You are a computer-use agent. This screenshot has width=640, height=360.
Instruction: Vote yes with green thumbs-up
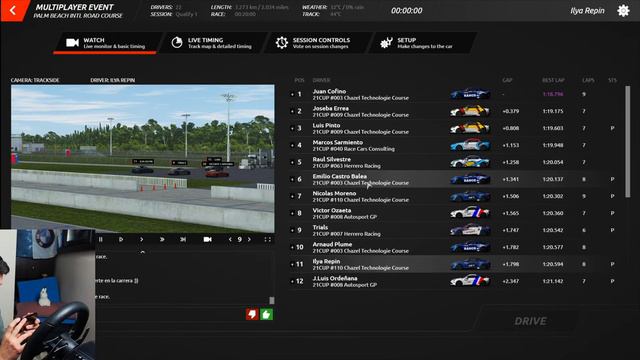[x=266, y=314]
